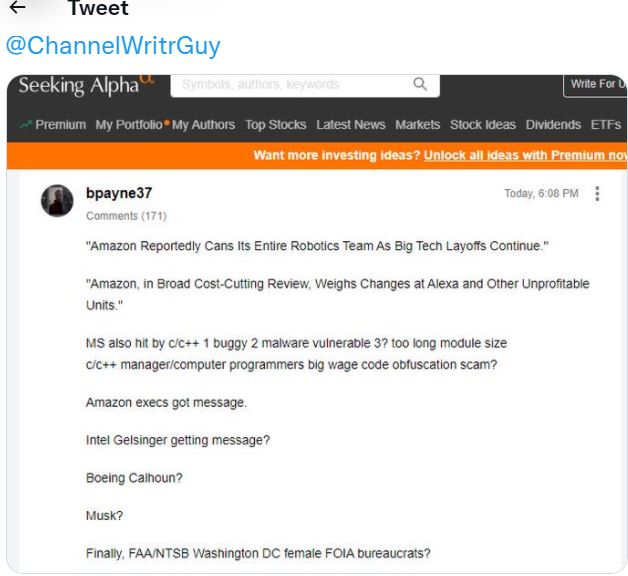Go to Top Stocks
The height and width of the screenshot is (576, 628).
pyautogui.click(x=276, y=125)
